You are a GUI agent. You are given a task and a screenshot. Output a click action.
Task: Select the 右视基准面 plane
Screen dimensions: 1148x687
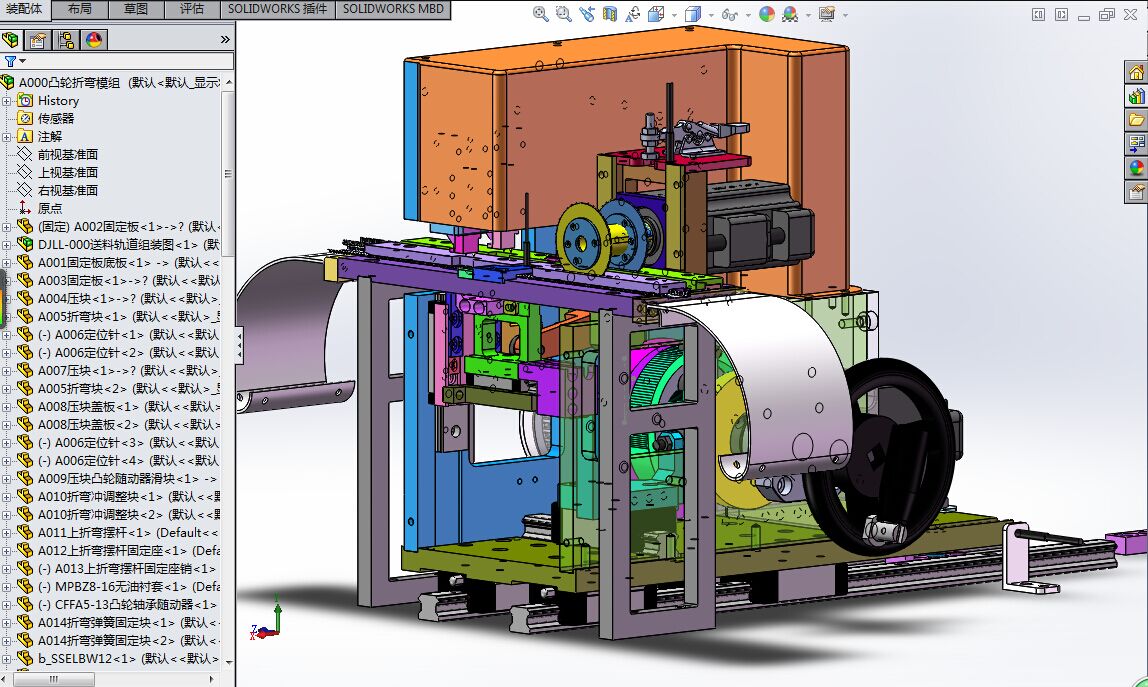pos(67,190)
